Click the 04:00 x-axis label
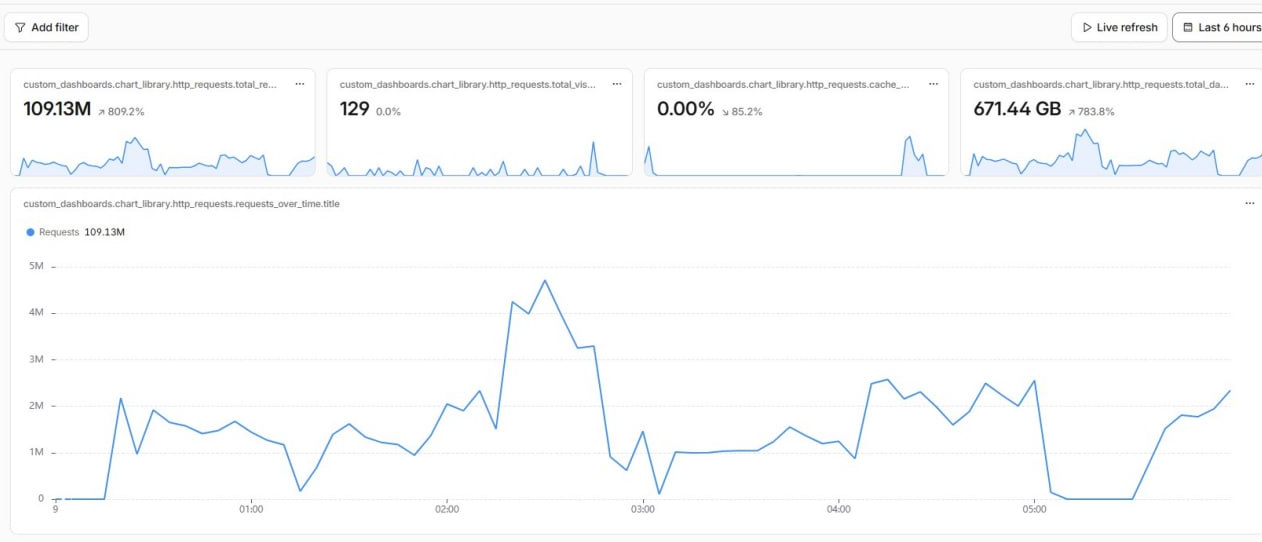 click(x=838, y=509)
